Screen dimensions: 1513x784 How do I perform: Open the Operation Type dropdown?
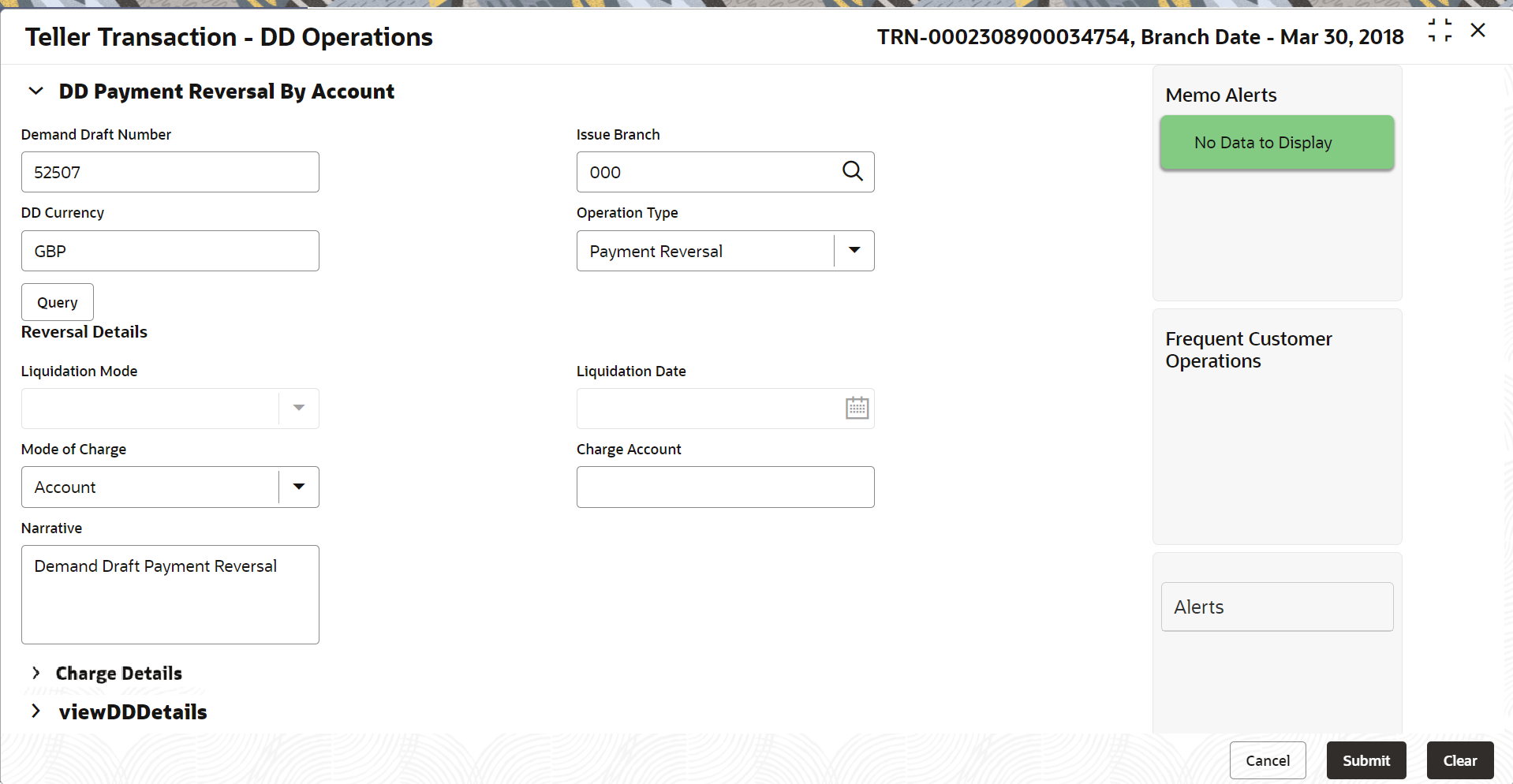pos(854,251)
